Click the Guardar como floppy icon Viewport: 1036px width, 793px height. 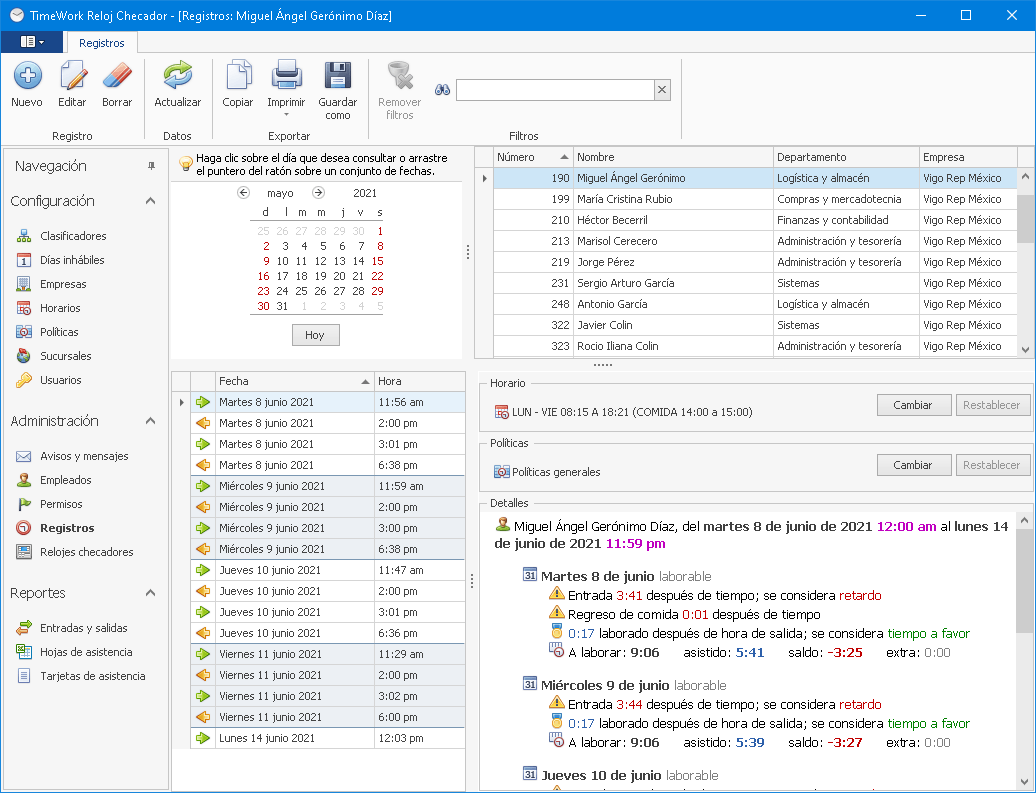point(338,77)
